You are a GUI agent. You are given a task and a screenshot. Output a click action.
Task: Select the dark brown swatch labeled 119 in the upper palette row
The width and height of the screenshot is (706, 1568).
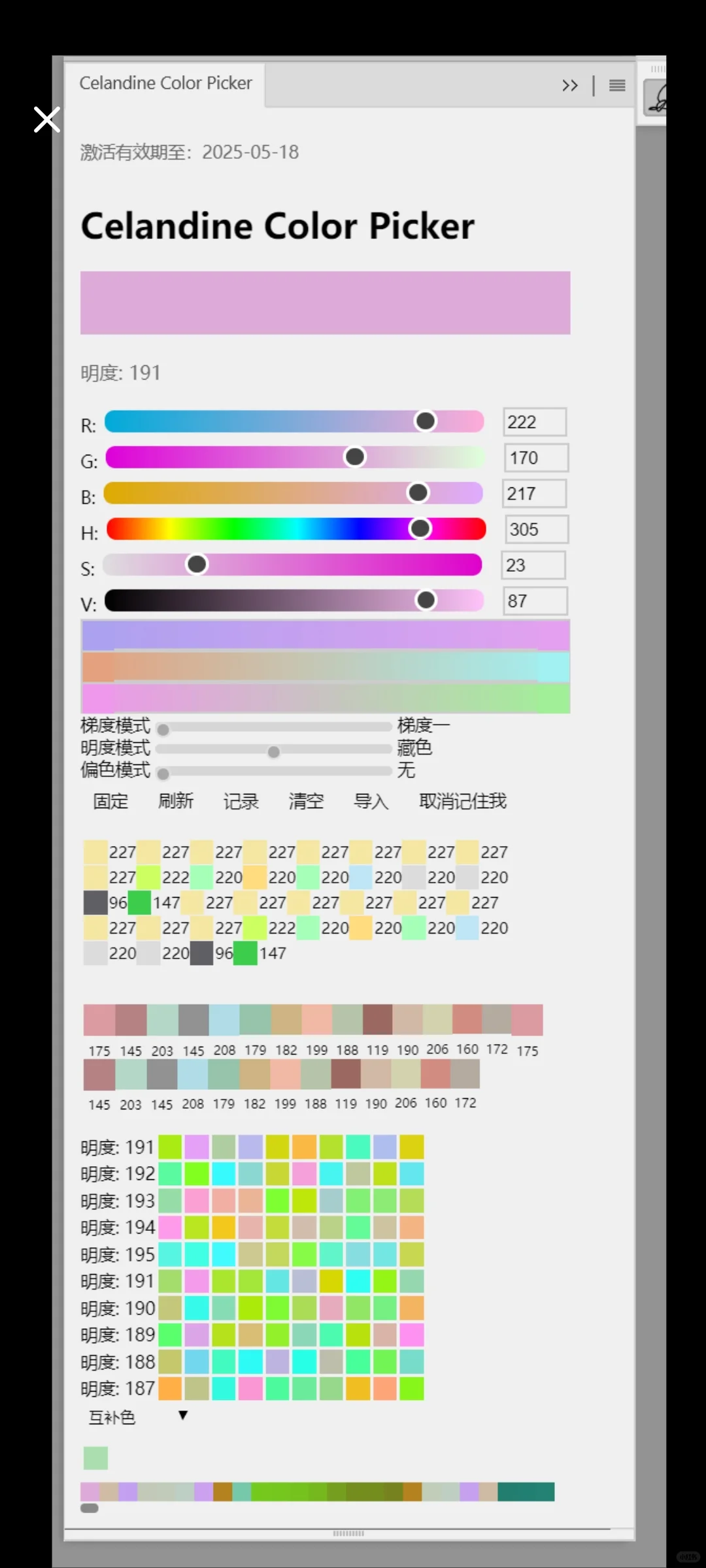[377, 1020]
